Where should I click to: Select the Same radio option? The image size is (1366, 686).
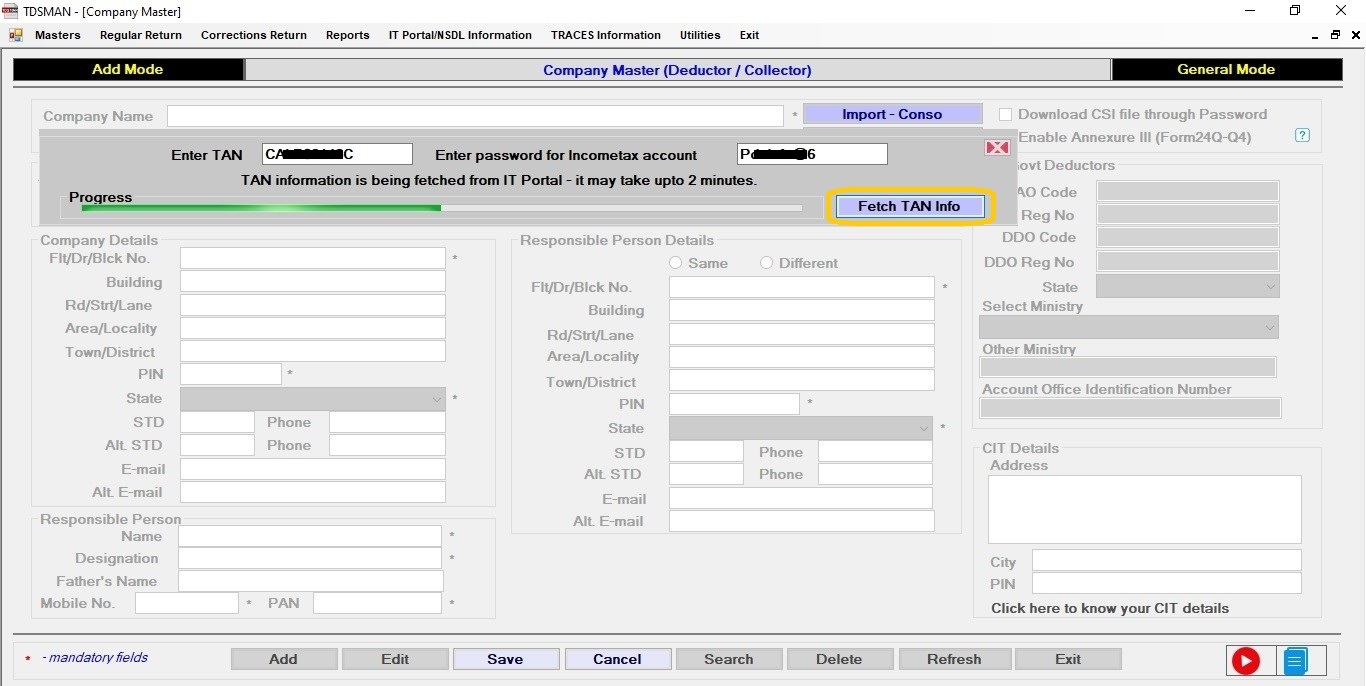676,263
